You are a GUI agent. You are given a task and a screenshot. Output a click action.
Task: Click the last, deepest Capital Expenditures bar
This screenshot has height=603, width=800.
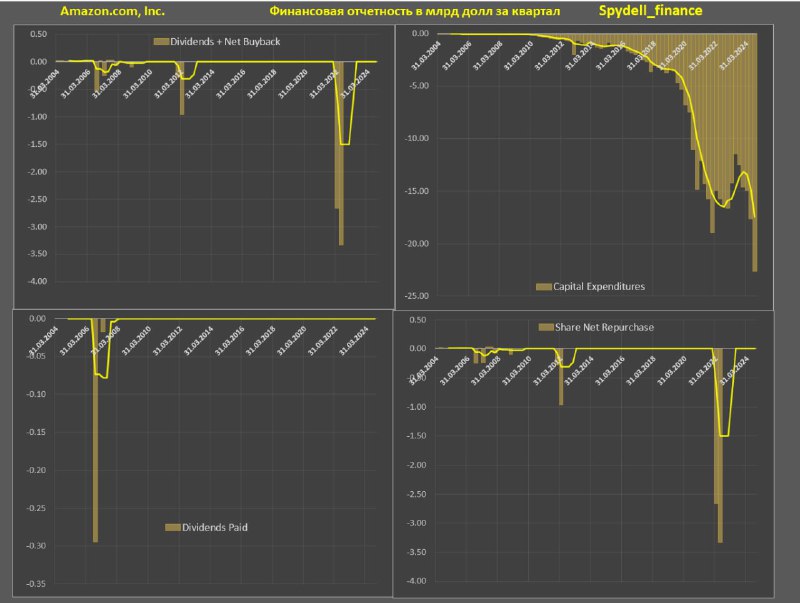755,153
